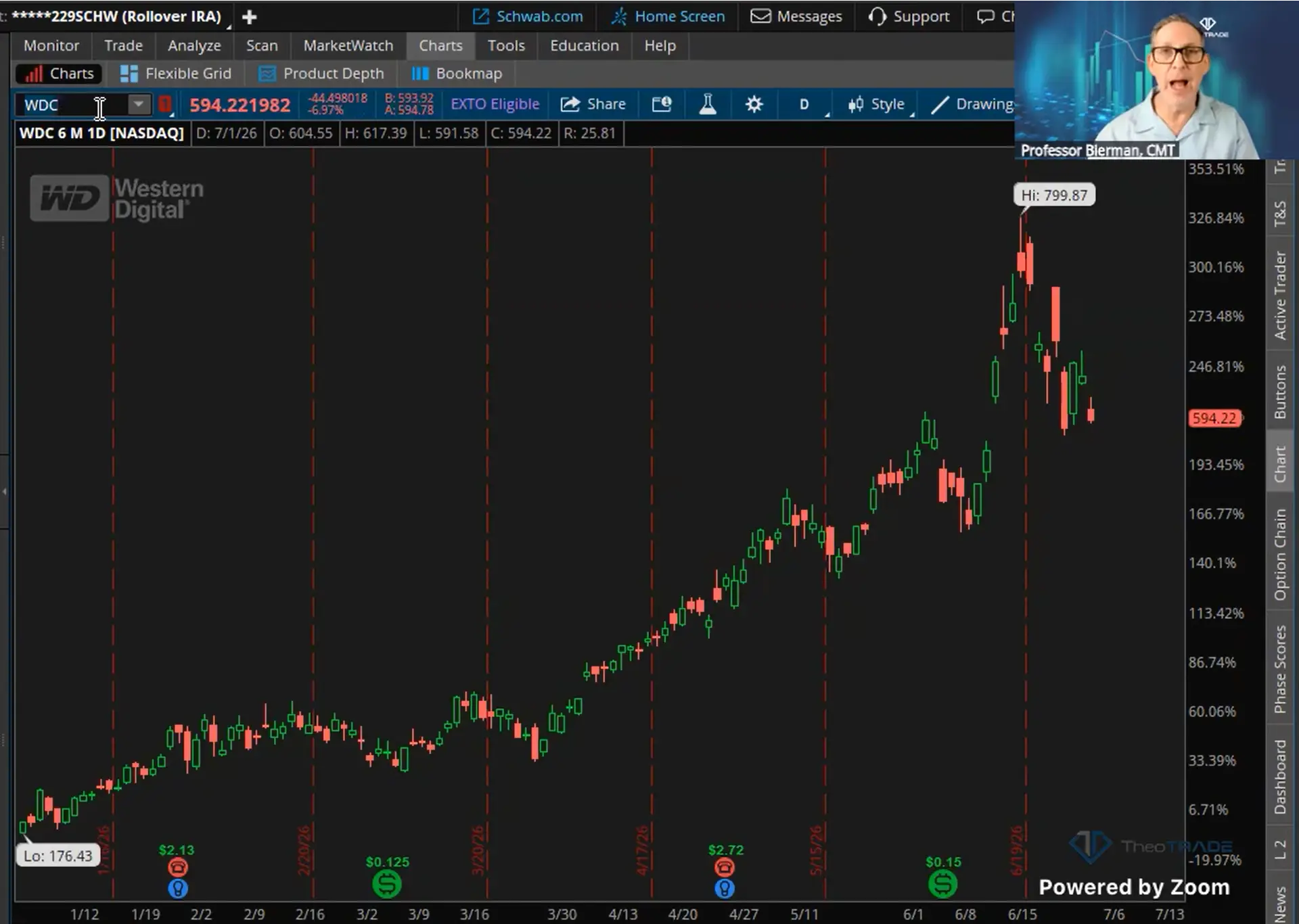The width and height of the screenshot is (1299, 924).
Task: Click the O: 604.55 open value
Action: [301, 133]
